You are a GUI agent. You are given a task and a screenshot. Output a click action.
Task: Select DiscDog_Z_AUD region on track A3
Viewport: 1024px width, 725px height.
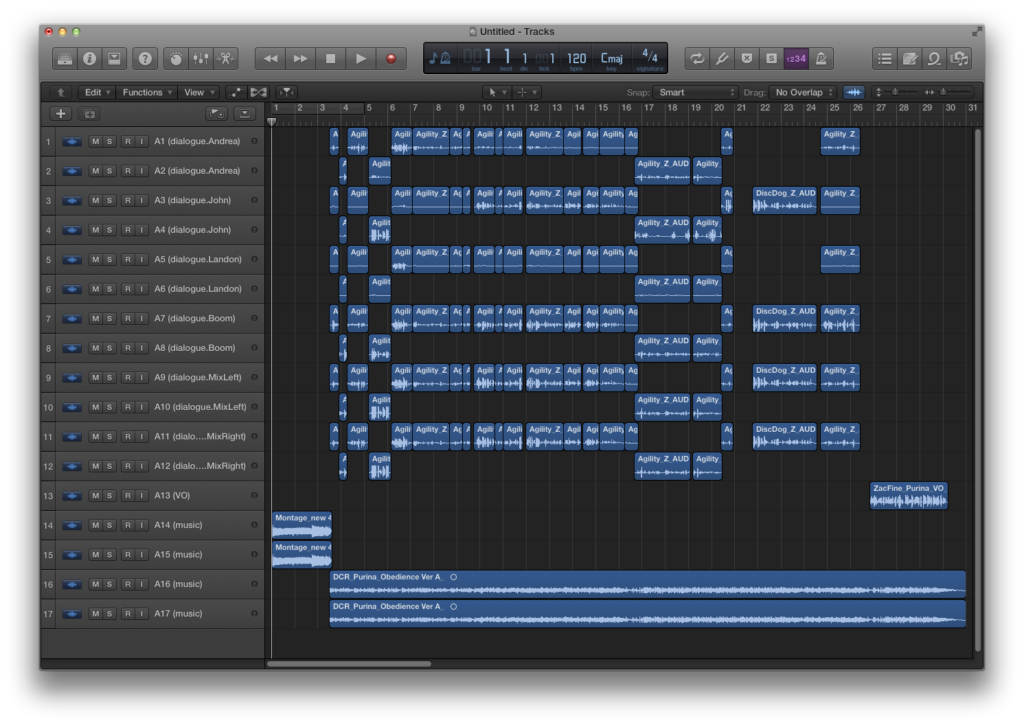point(784,201)
